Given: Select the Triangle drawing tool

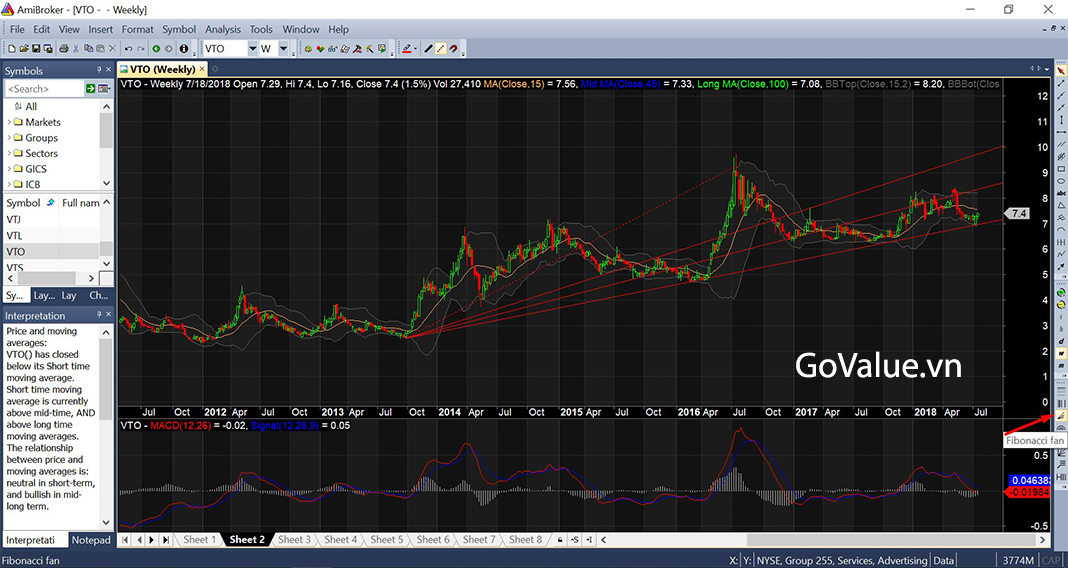Looking at the screenshot, I should point(1061,205).
